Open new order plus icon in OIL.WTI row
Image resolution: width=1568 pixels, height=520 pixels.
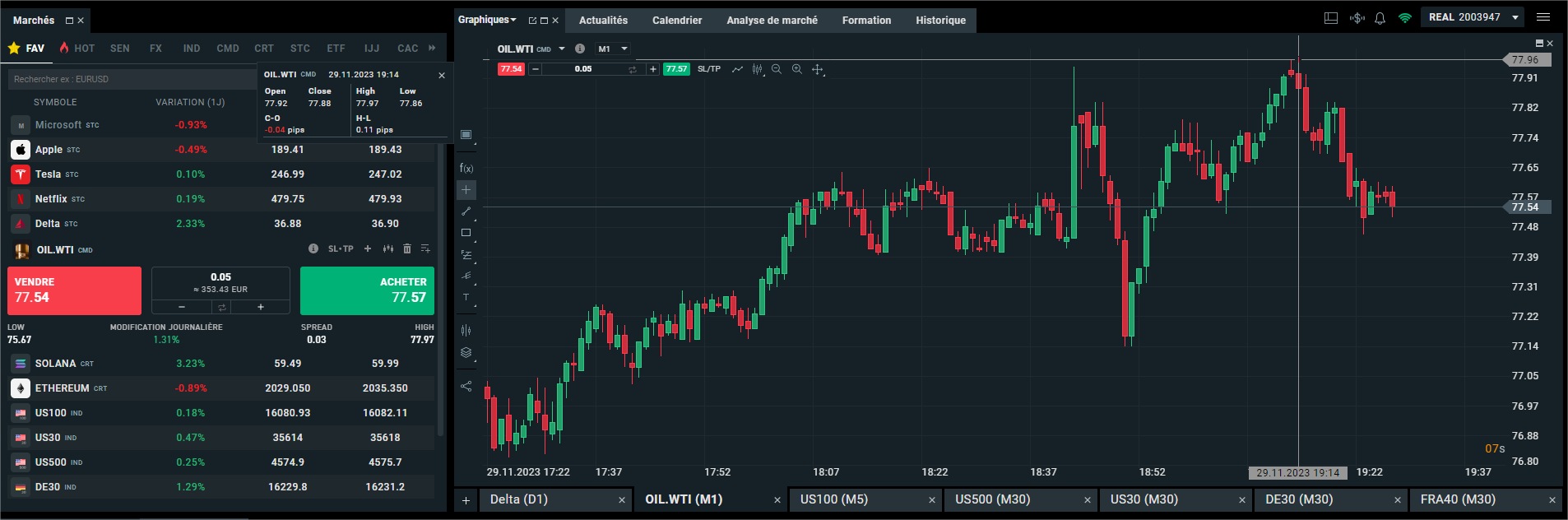pos(368,248)
